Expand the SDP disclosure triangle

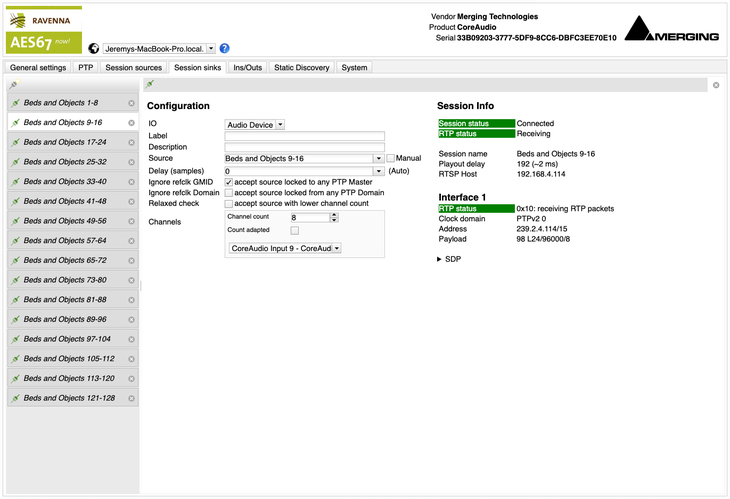(441, 259)
